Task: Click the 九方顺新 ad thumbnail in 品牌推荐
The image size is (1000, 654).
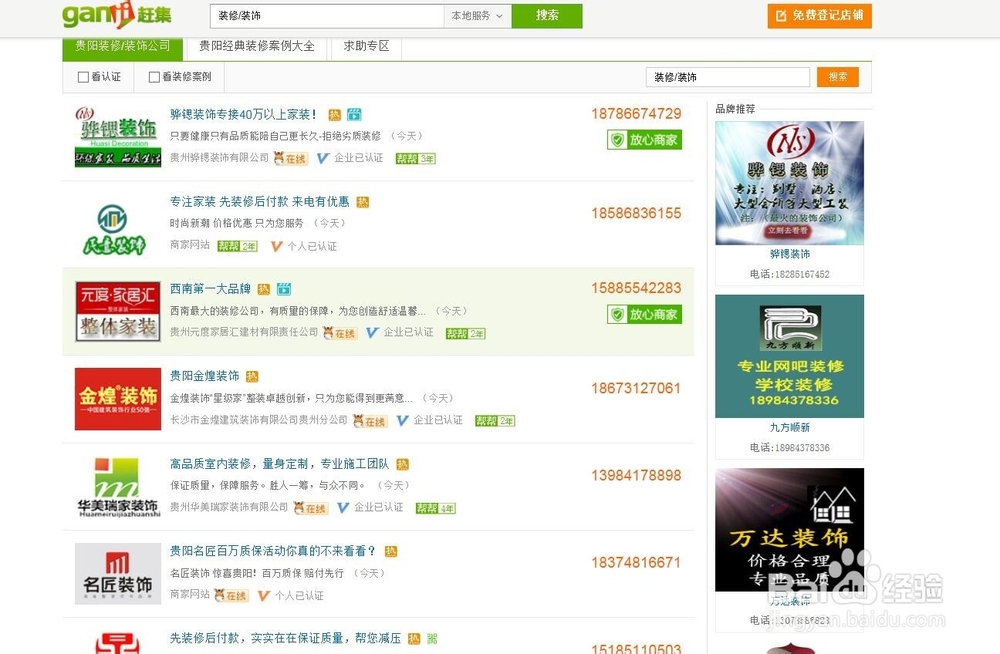Action: click(789, 356)
